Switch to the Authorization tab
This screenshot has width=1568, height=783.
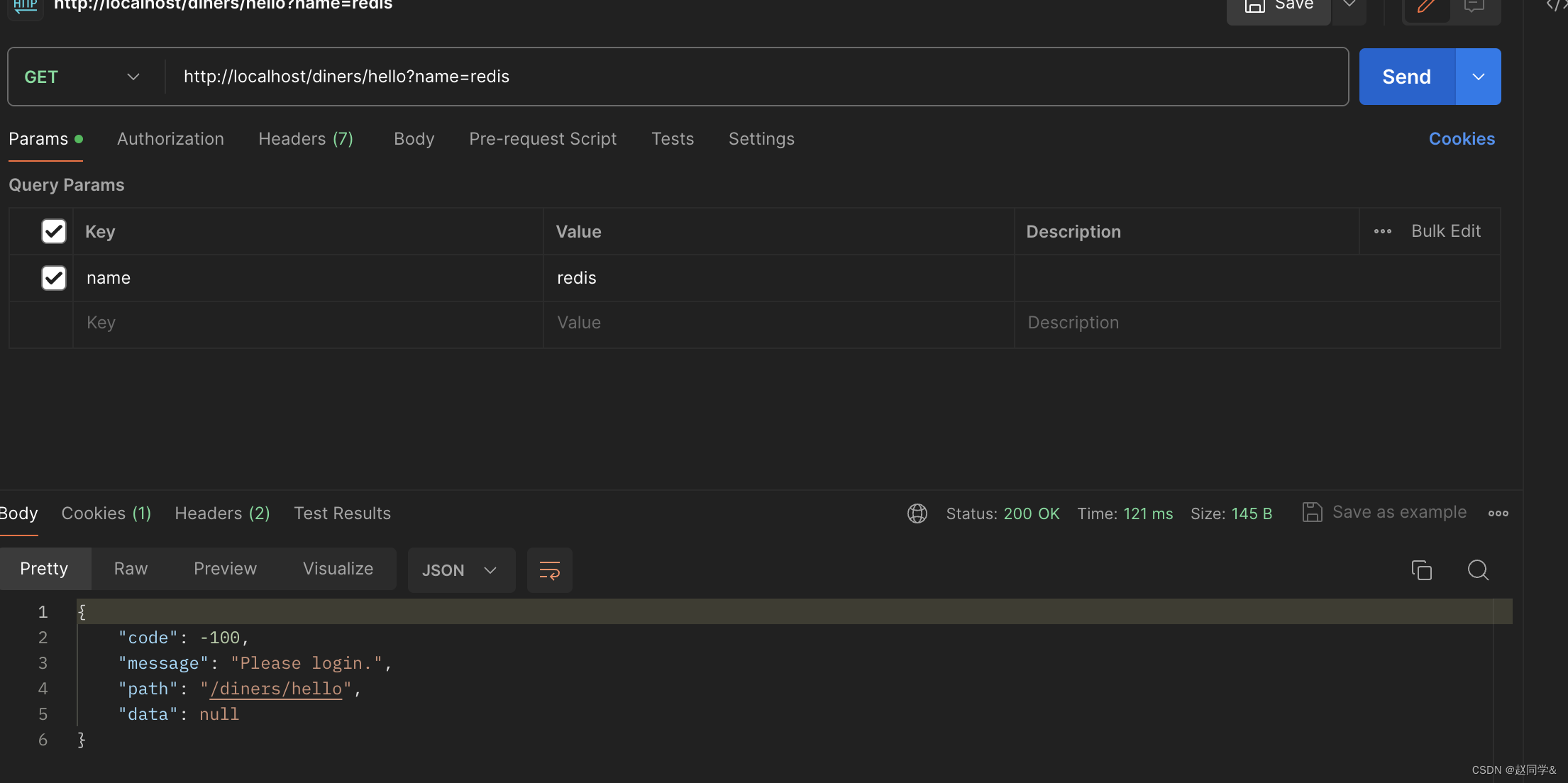pyautogui.click(x=170, y=139)
